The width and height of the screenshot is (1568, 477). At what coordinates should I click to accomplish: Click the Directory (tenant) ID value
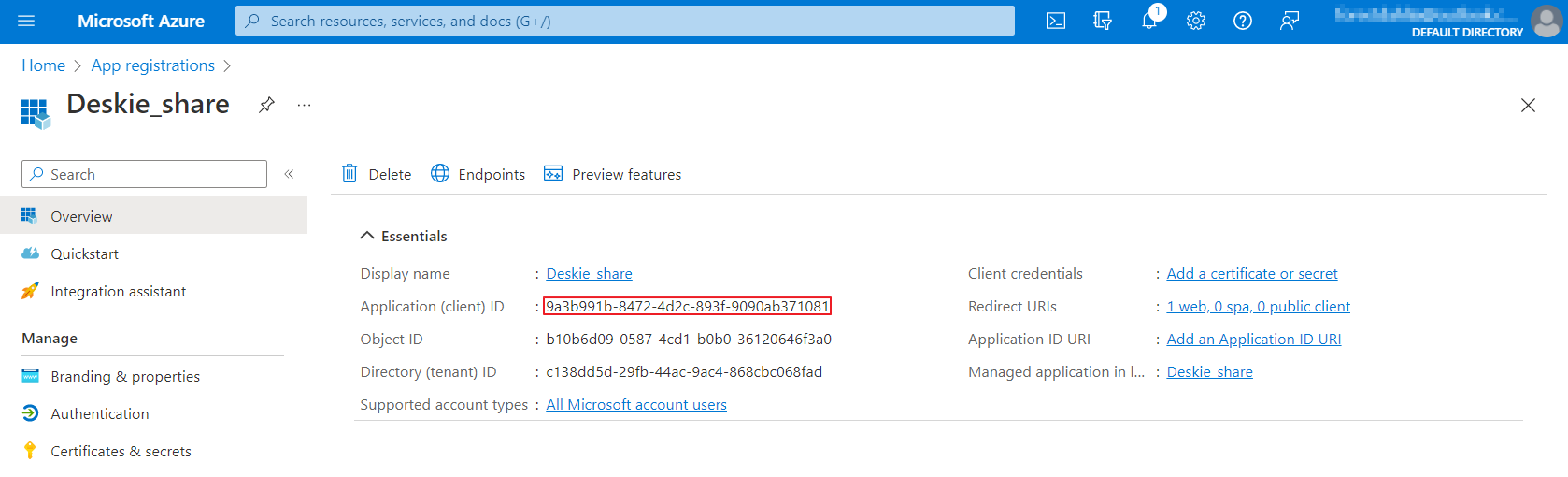684,371
